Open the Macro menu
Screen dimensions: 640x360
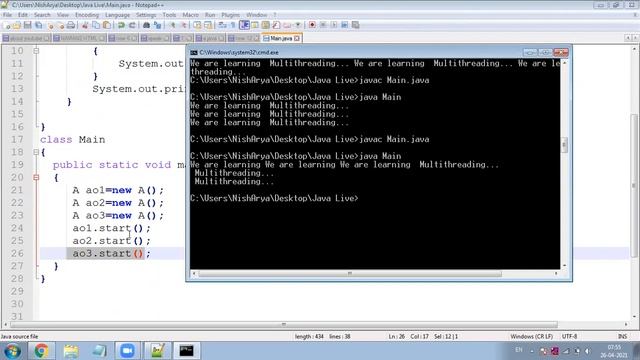coord(190,15)
